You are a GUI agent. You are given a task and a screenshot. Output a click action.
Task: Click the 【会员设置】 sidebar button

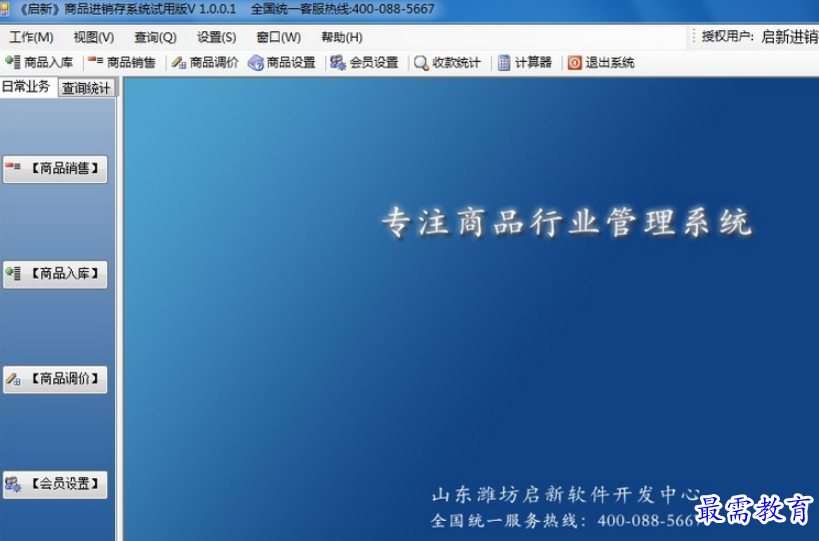[x=55, y=485]
